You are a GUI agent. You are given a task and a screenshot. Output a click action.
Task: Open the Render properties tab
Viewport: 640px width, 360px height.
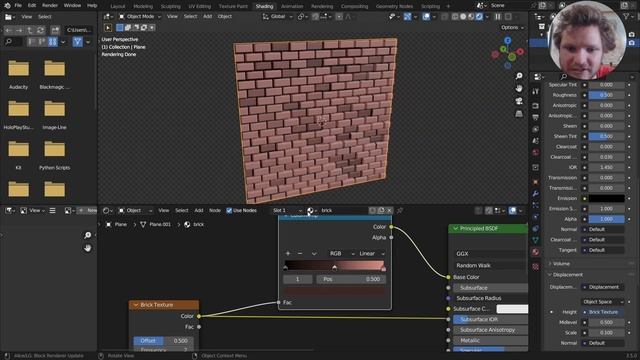[536, 106]
